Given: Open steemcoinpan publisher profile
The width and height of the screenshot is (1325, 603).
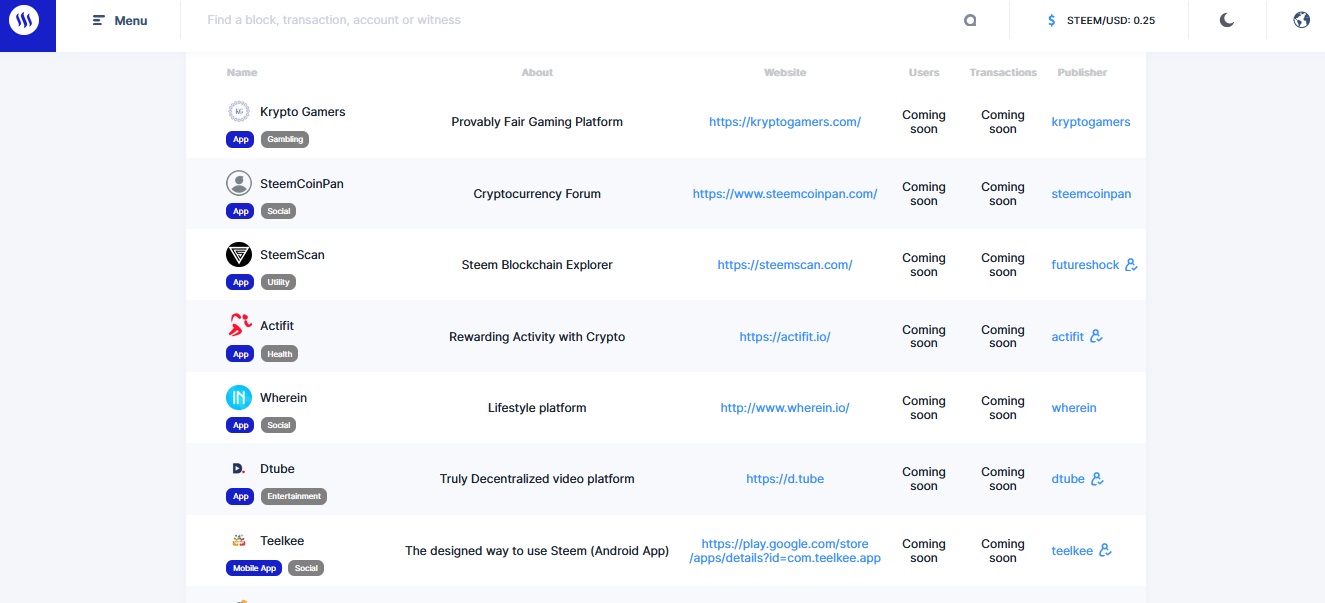Looking at the screenshot, I should coord(1091,194).
